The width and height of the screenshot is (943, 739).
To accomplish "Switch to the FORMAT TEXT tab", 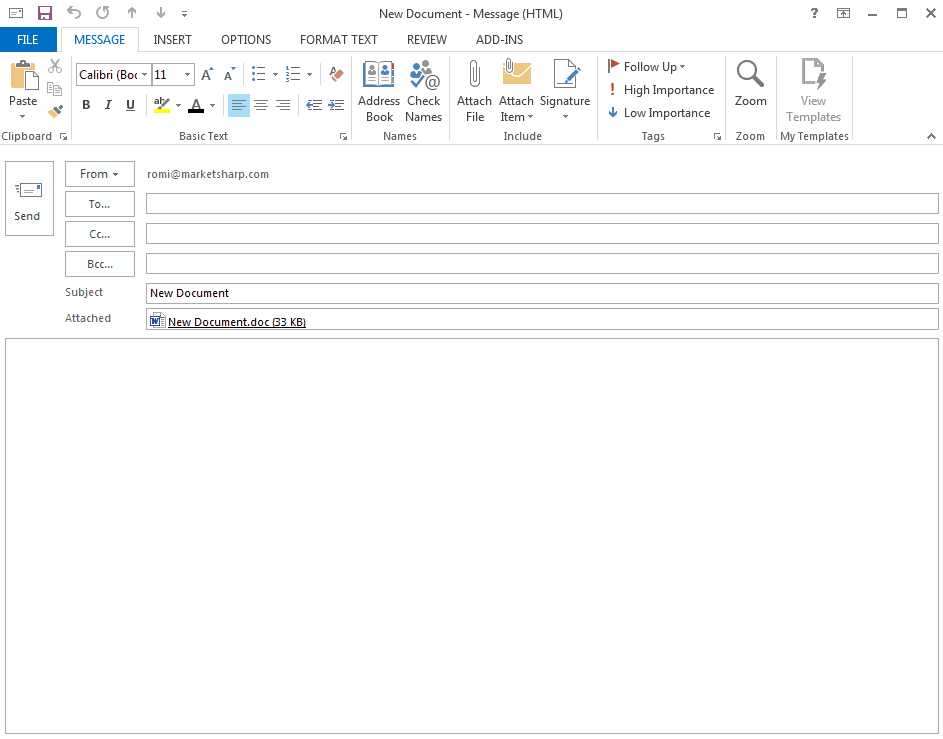I will tap(339, 40).
